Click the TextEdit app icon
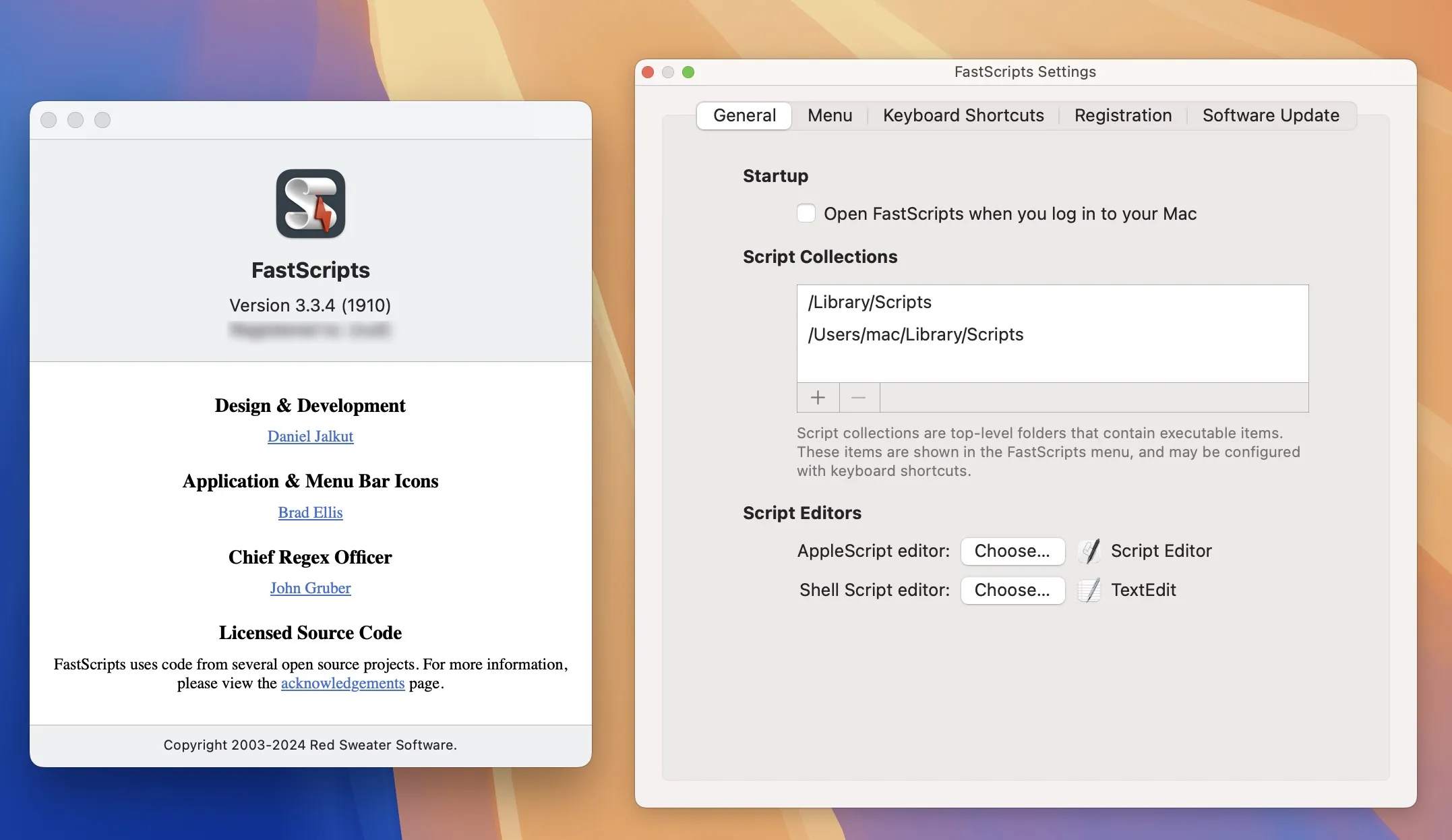The height and width of the screenshot is (840, 1452). [1089, 591]
